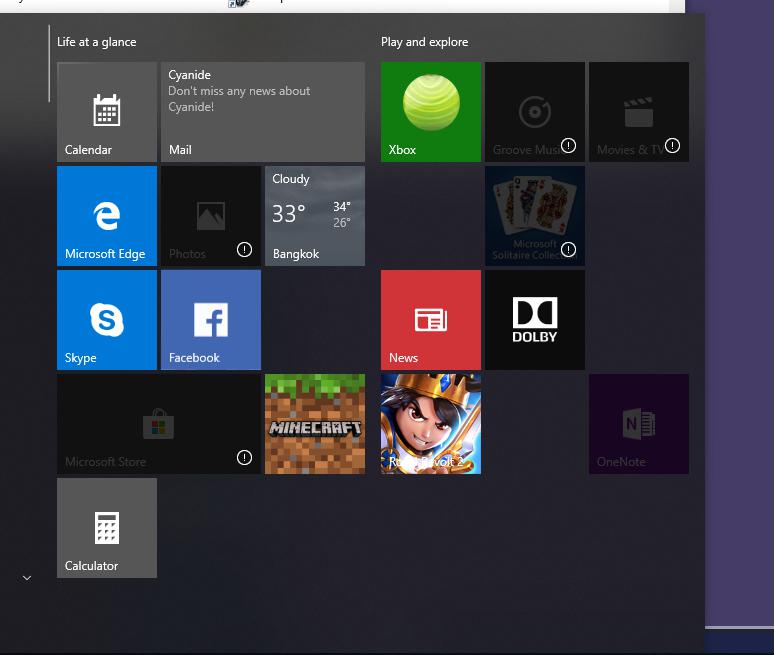
Task: Expand the chevron arrow at bottom left
Action: [27, 578]
